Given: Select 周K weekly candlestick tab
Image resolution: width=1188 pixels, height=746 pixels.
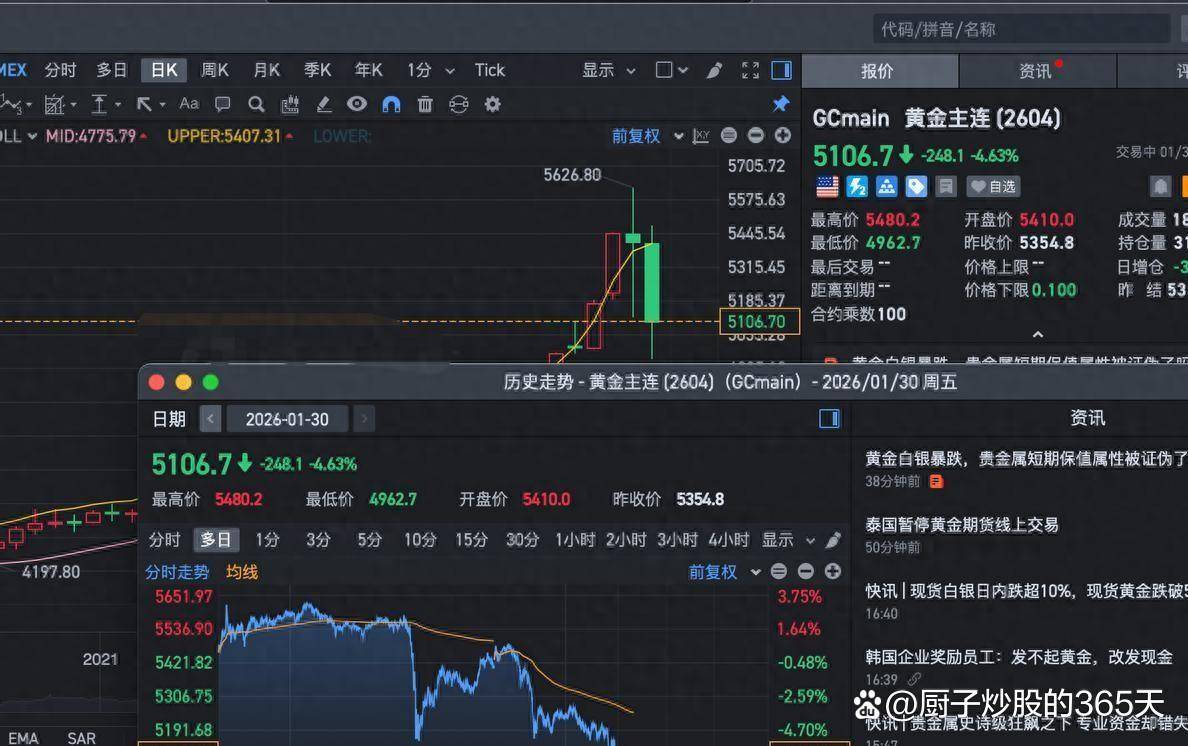Looking at the screenshot, I should (x=215, y=70).
